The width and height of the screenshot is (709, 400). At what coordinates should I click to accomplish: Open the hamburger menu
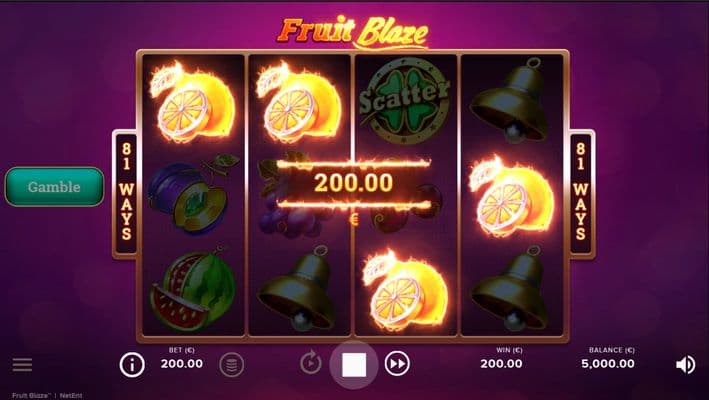pyautogui.click(x=22, y=364)
